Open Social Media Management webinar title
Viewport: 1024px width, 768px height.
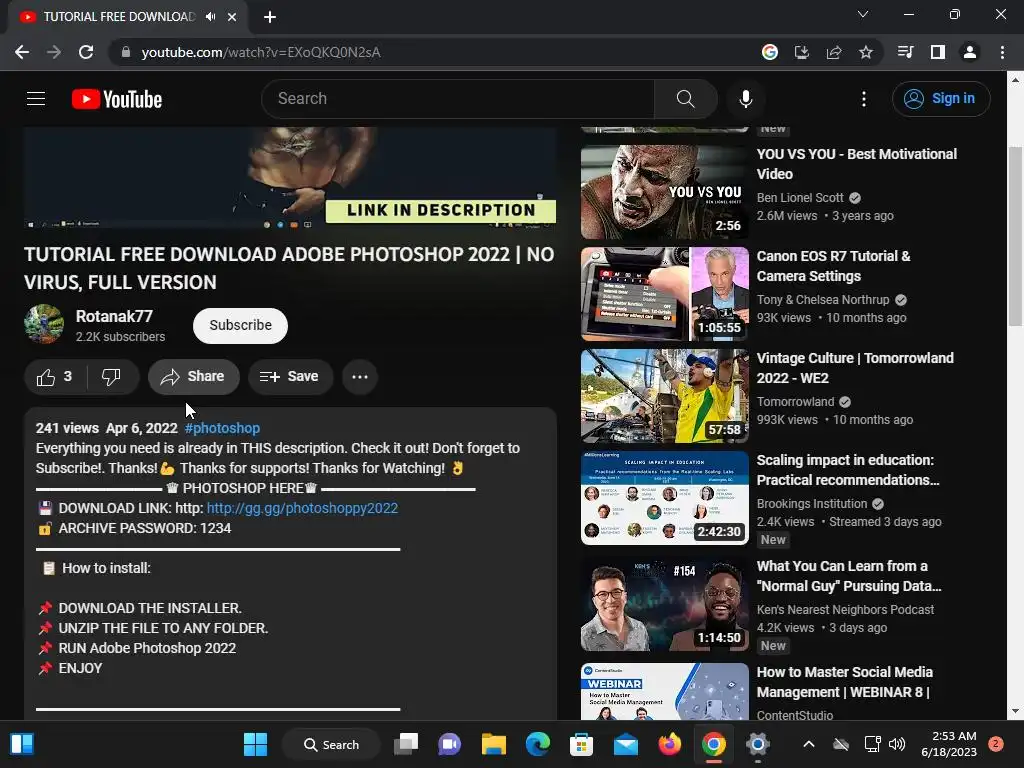[x=844, y=682]
